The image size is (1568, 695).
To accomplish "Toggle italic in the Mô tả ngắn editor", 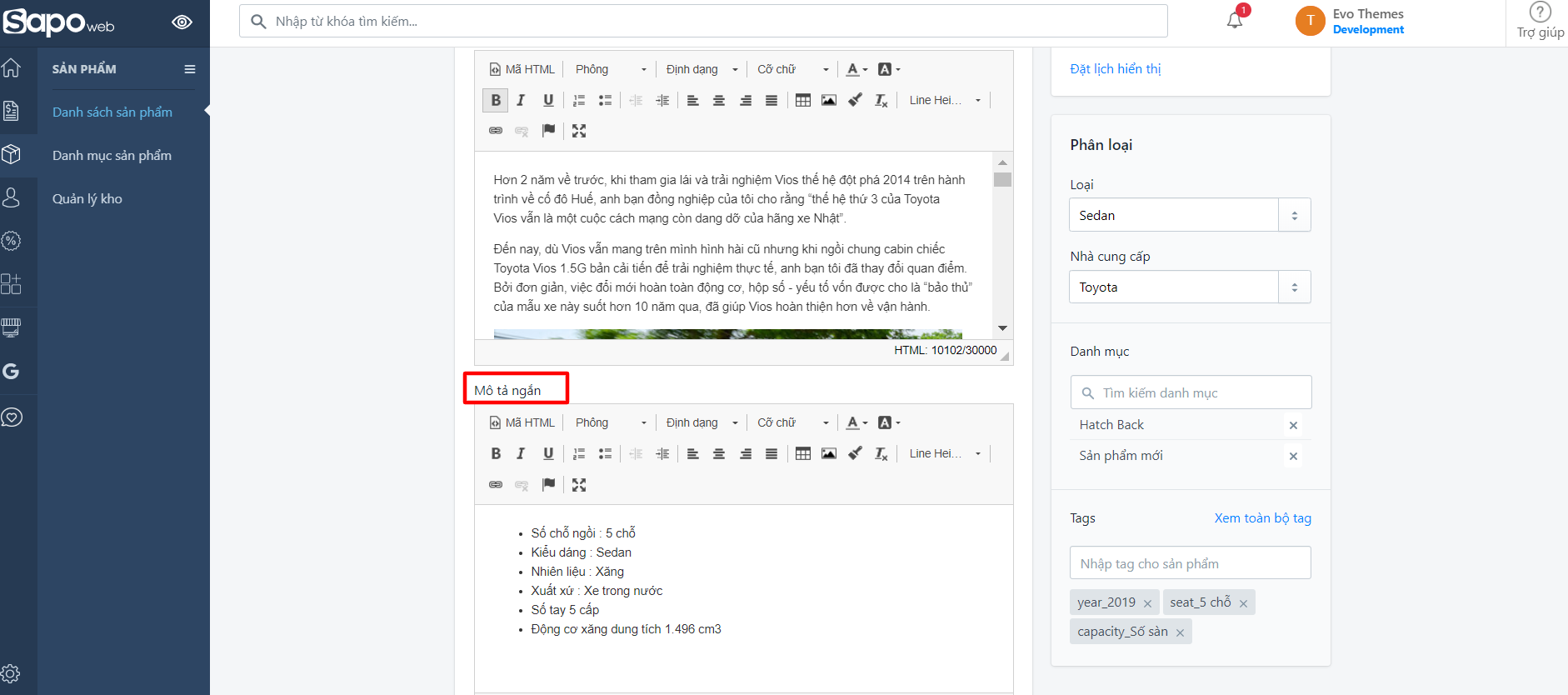I will [x=522, y=454].
